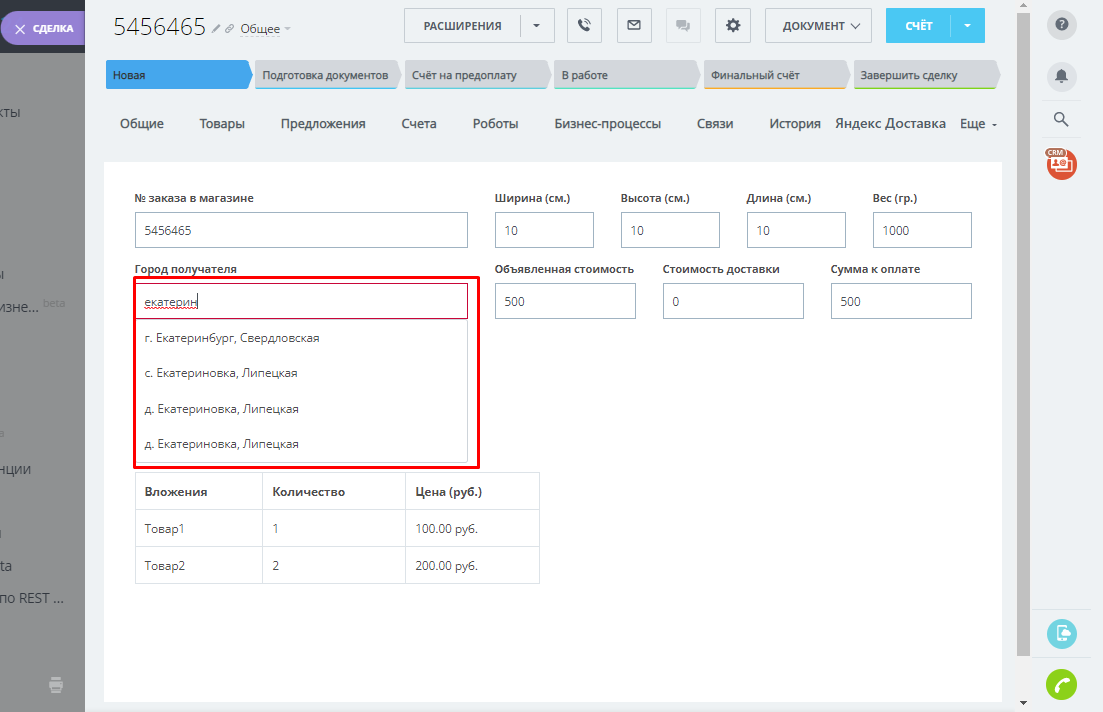Switch to the Товары tab
This screenshot has height=712, width=1103.
pyautogui.click(x=222, y=124)
